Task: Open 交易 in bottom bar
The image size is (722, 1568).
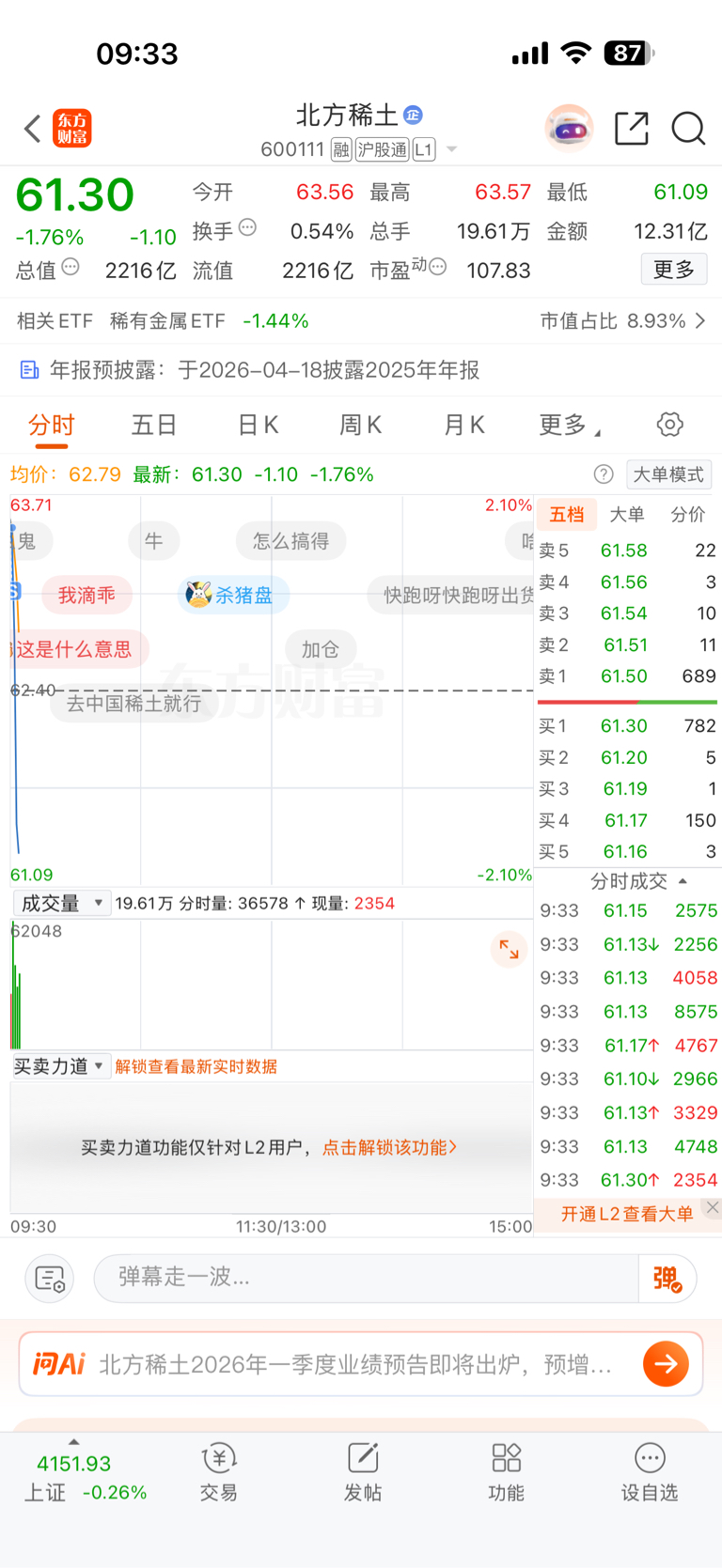Action: (219, 1472)
